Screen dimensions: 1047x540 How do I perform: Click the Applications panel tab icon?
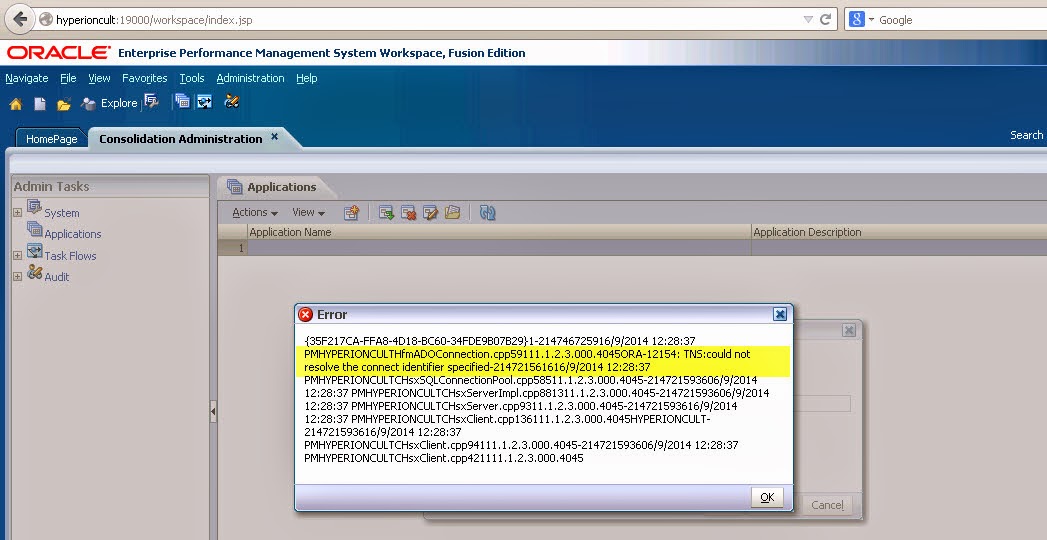pos(234,187)
